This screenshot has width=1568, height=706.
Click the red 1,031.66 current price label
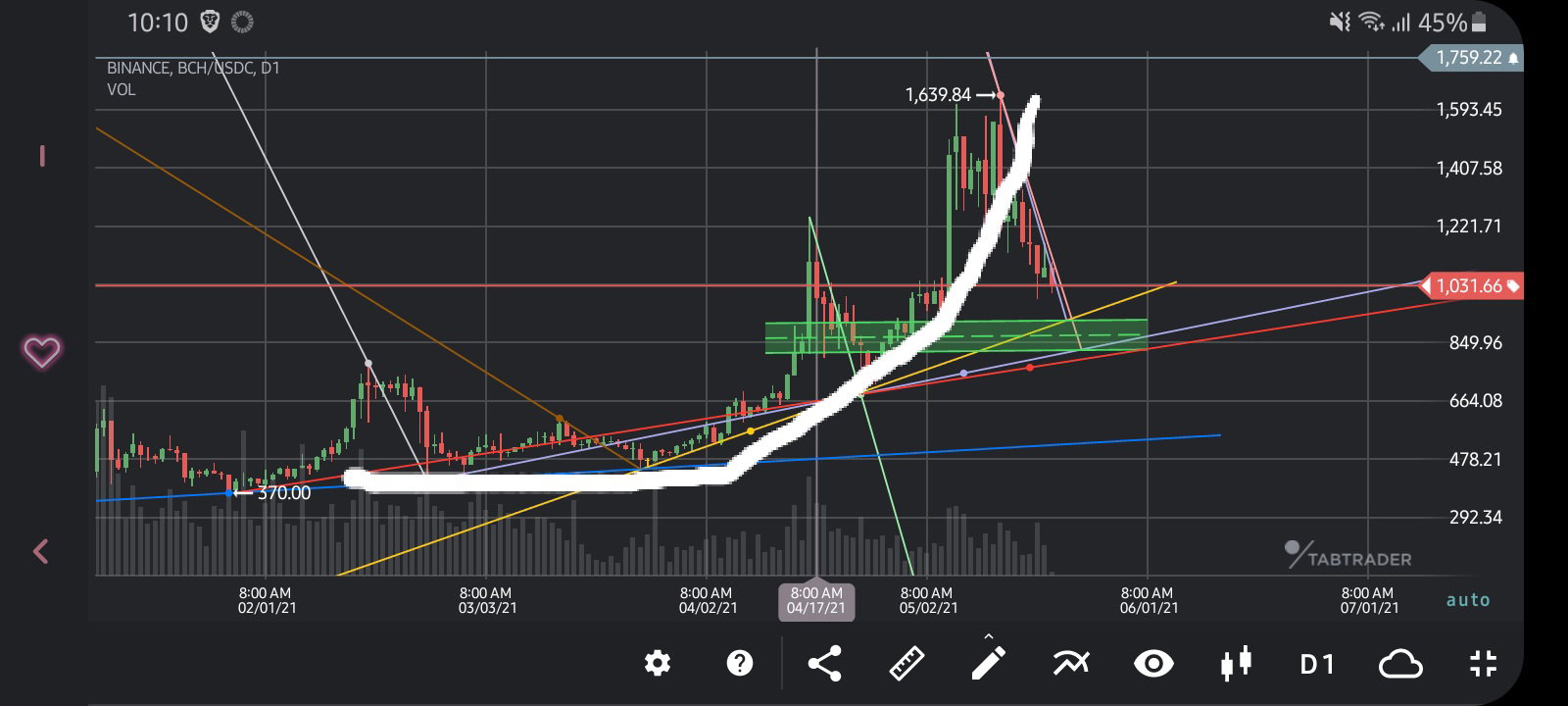point(1471,286)
